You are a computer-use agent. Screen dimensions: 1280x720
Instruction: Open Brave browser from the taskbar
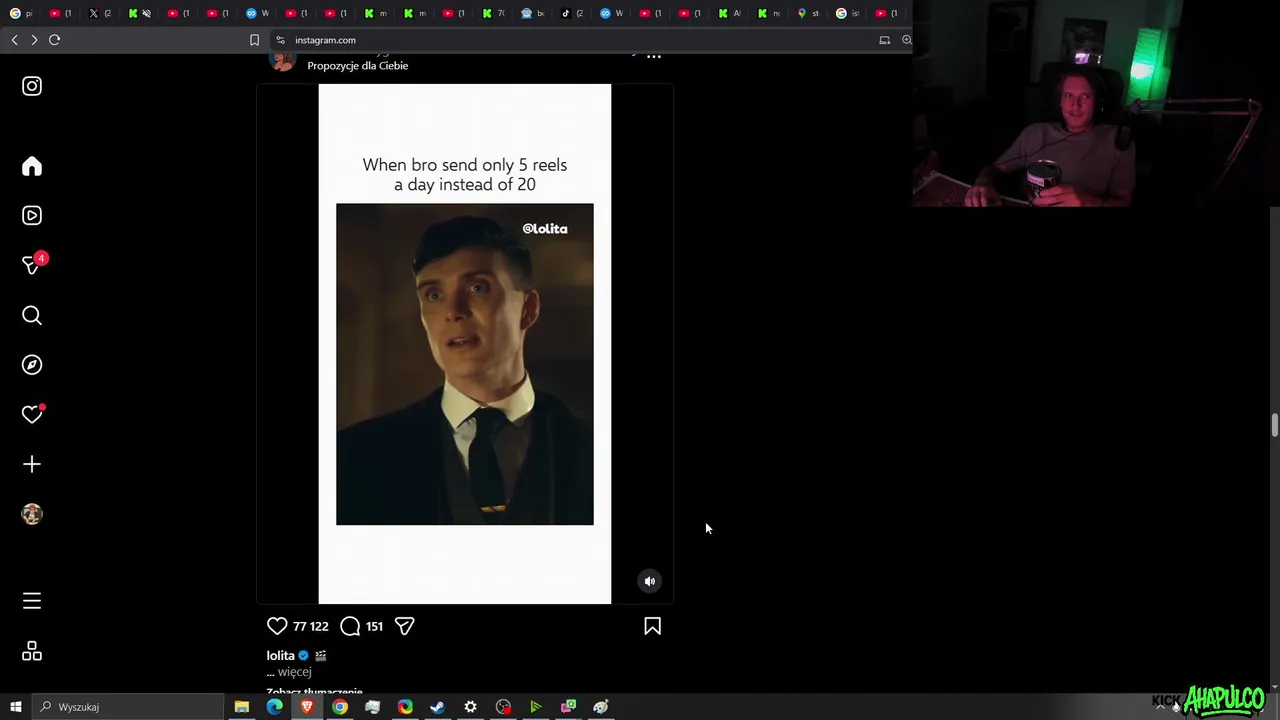(307, 707)
